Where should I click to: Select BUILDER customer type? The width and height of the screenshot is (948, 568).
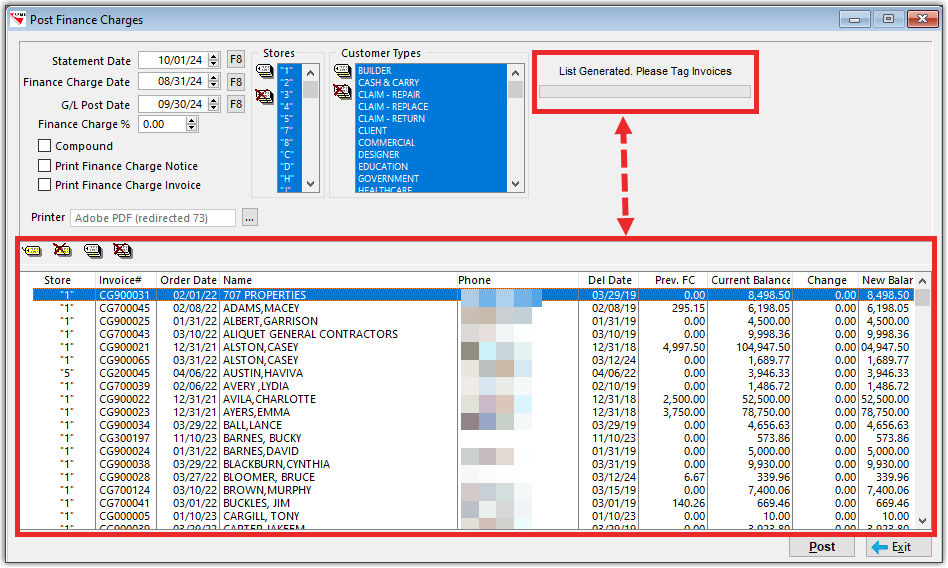431,70
